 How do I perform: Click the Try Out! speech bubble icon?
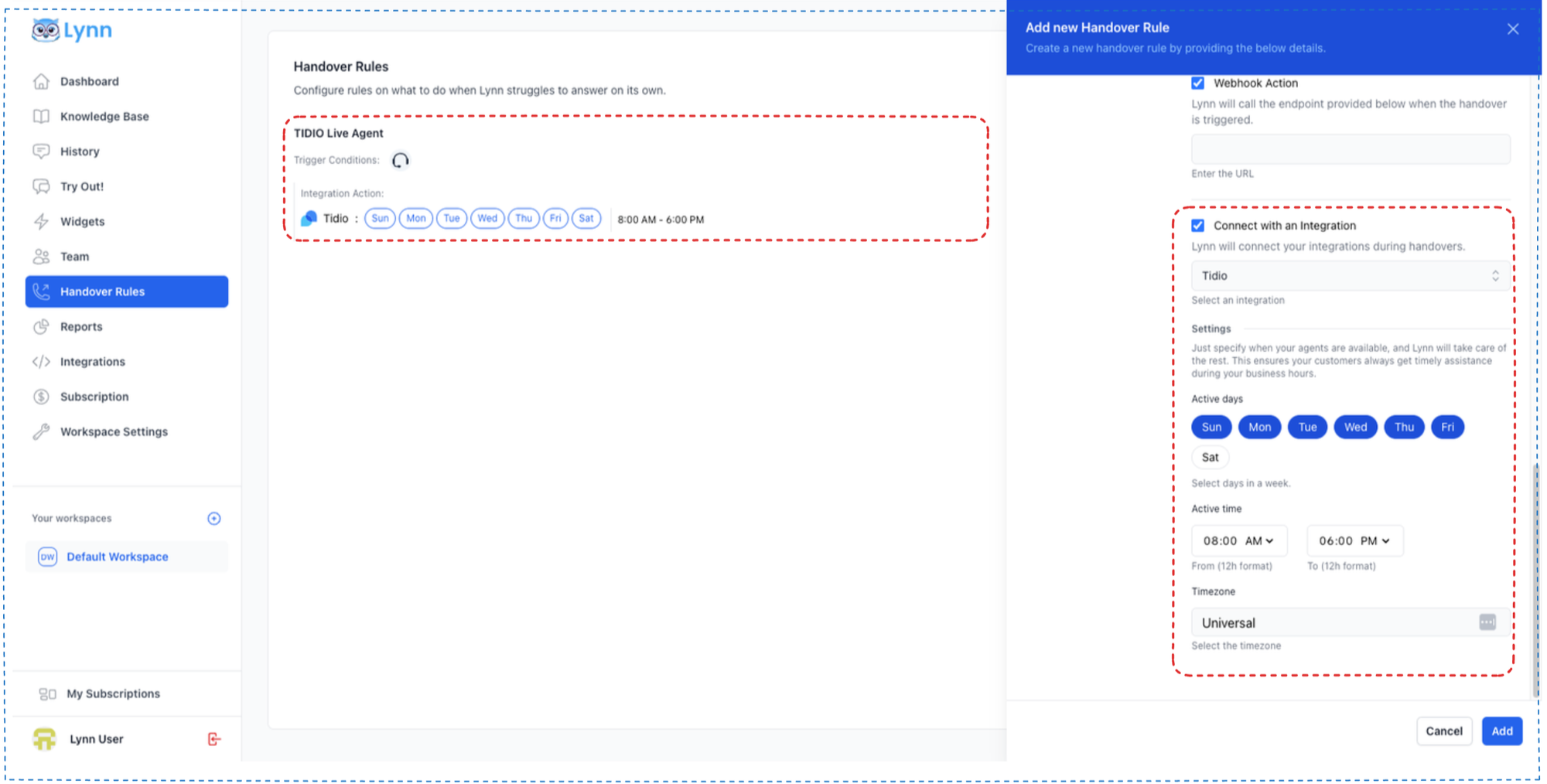click(41, 186)
